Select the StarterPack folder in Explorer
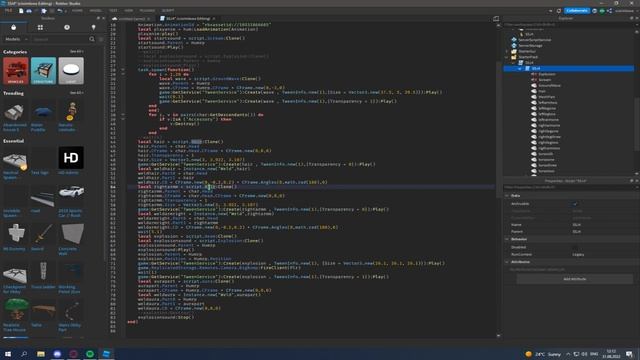The image size is (640, 360). [528, 57]
